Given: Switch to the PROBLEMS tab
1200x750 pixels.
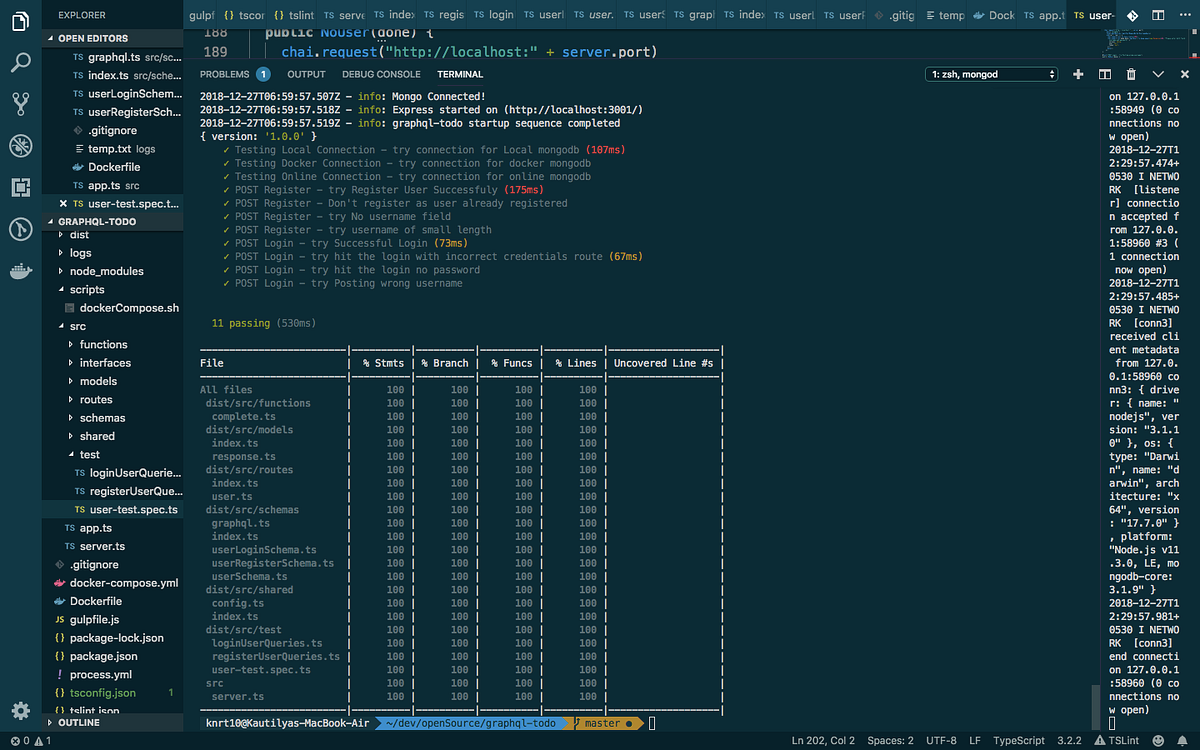Looking at the screenshot, I should [x=224, y=75].
